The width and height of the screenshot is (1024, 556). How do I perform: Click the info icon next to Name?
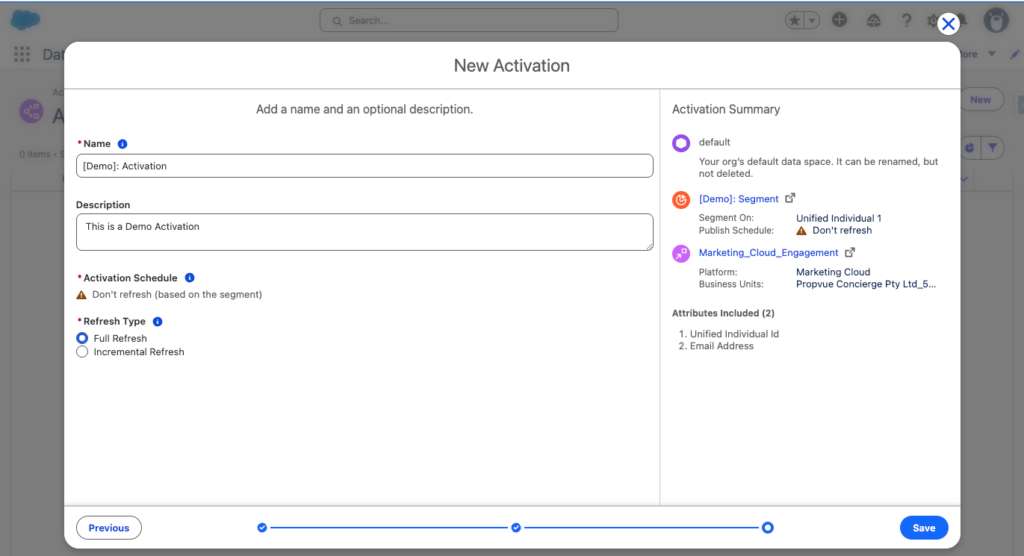click(123, 144)
